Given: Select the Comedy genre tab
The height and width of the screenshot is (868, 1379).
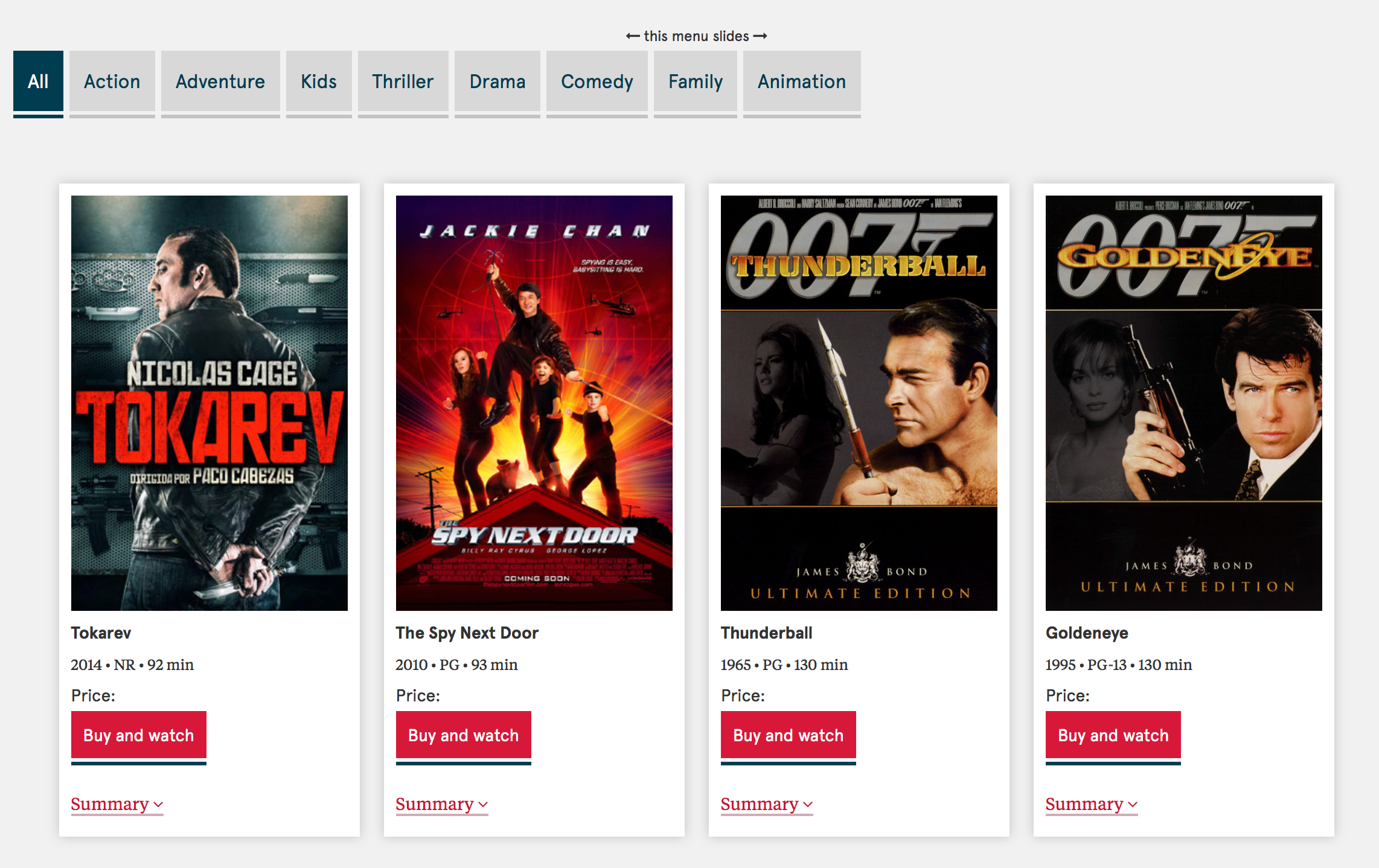Looking at the screenshot, I should (597, 81).
